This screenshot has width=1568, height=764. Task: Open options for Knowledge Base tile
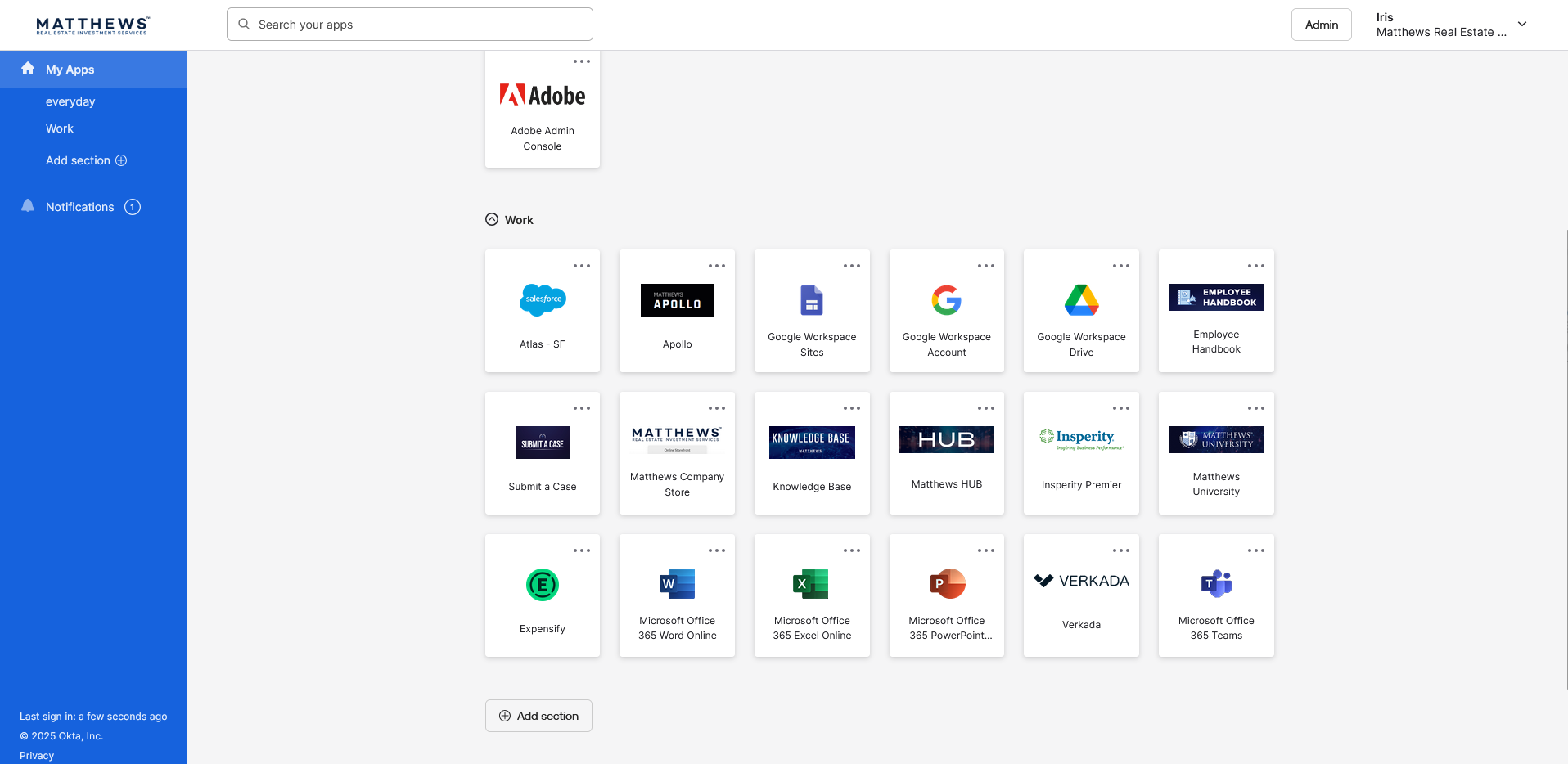coord(852,408)
